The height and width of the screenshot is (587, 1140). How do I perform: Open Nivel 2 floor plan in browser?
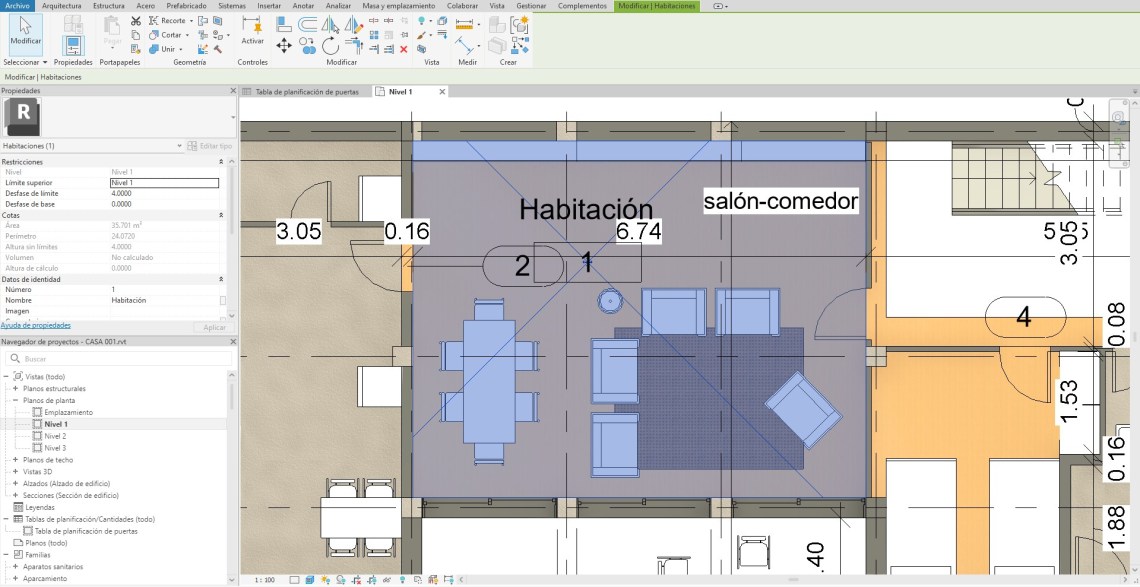coord(55,436)
